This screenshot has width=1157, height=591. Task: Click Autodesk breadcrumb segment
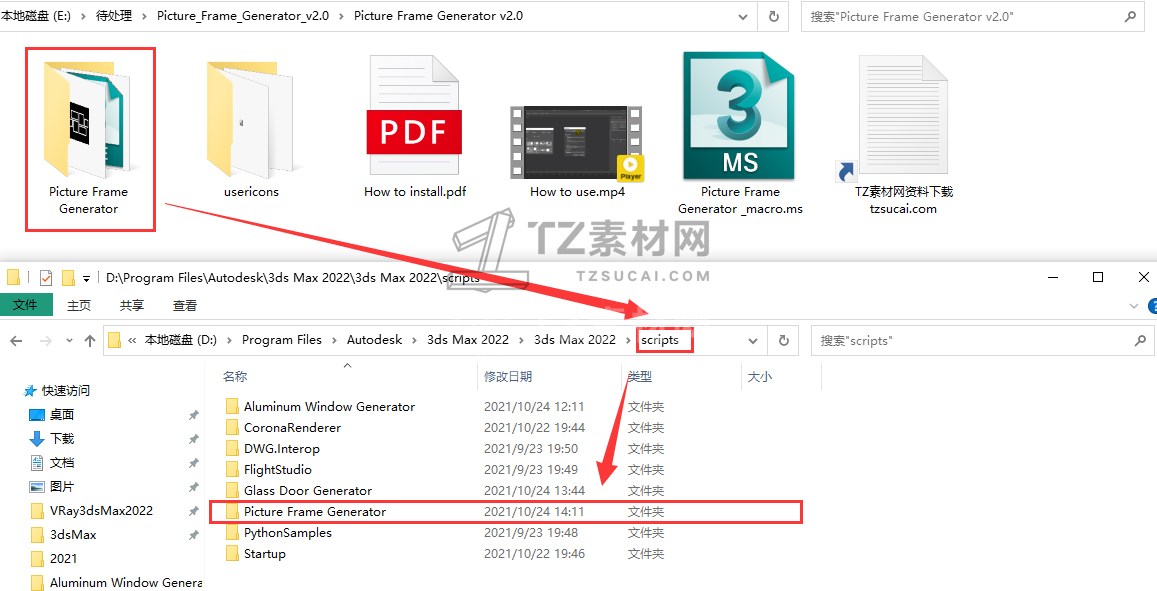[x=375, y=340]
